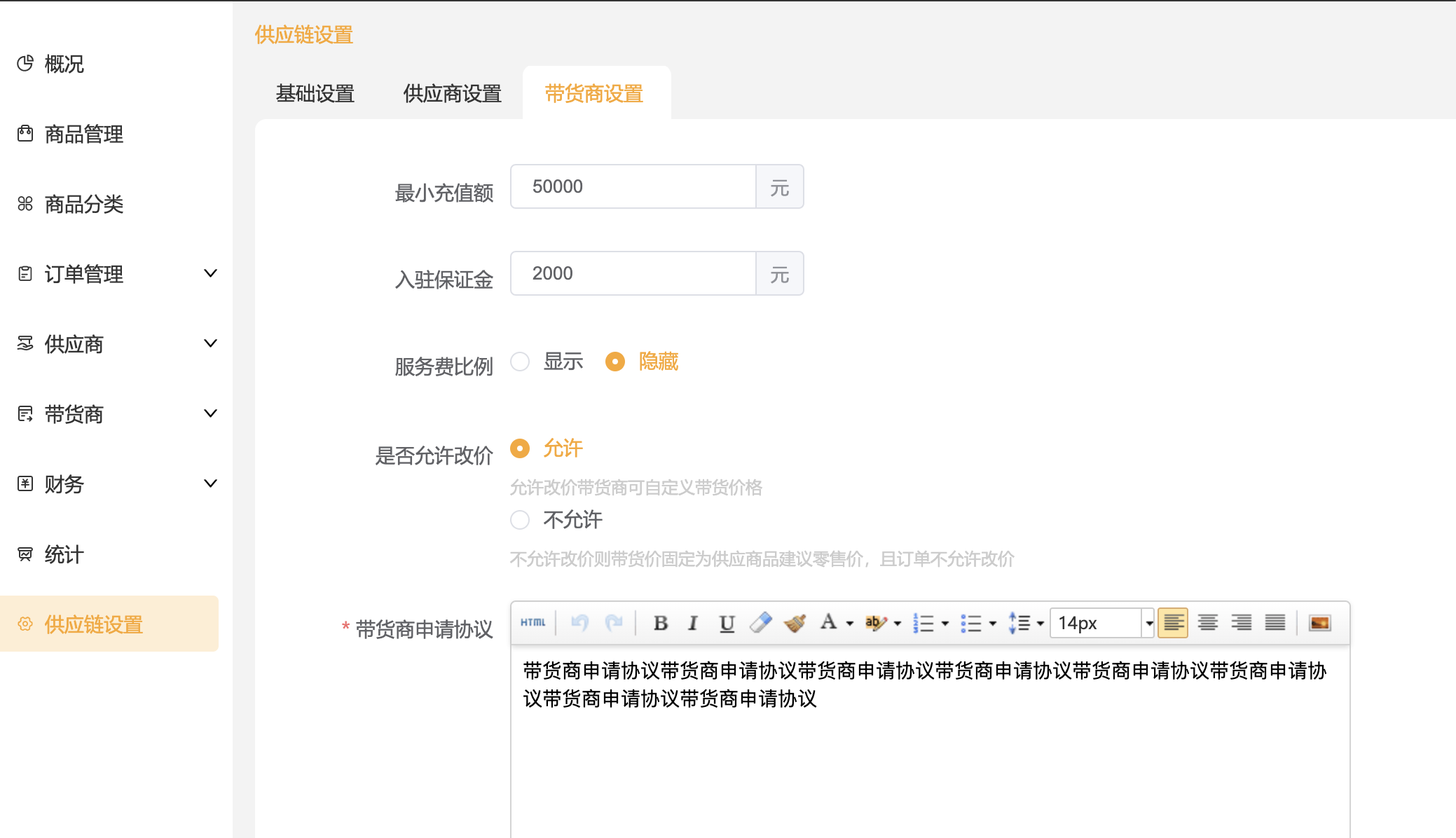1456x838 pixels.
Task: Switch to the 基础设置 tab
Action: (x=315, y=94)
